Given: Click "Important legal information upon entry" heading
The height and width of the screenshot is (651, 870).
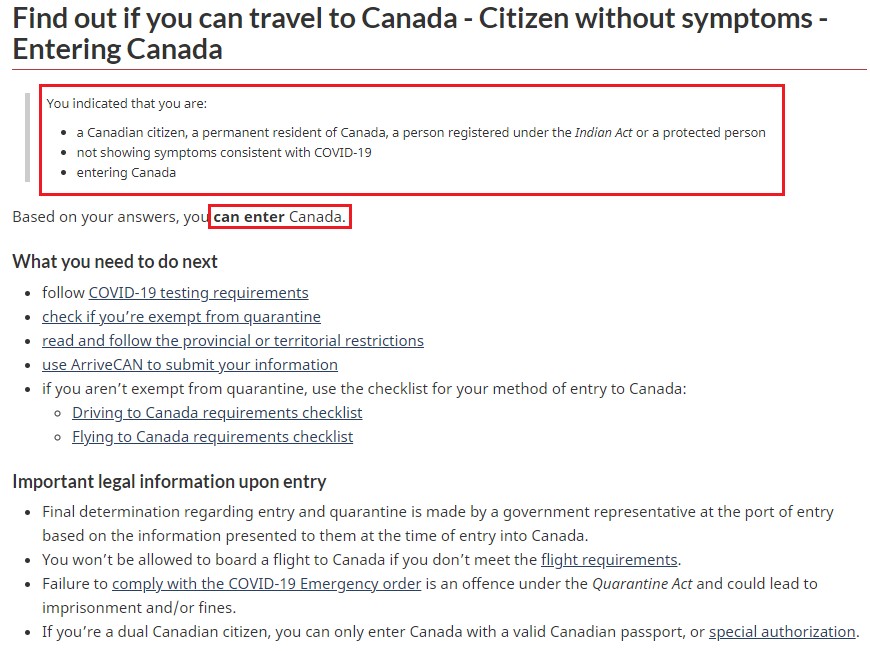Looking at the screenshot, I should click(169, 482).
